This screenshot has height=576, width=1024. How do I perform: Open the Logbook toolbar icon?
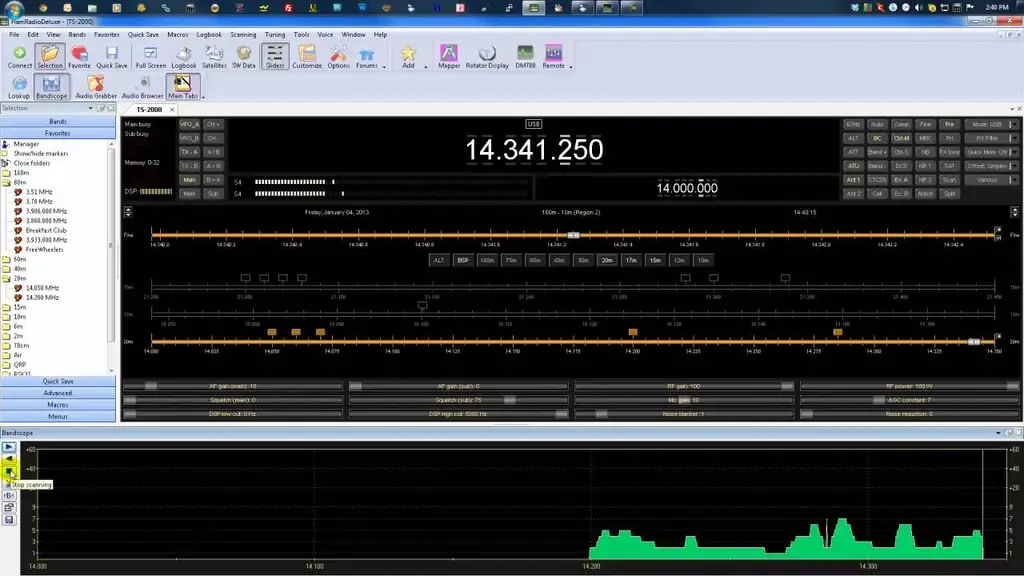(x=184, y=56)
